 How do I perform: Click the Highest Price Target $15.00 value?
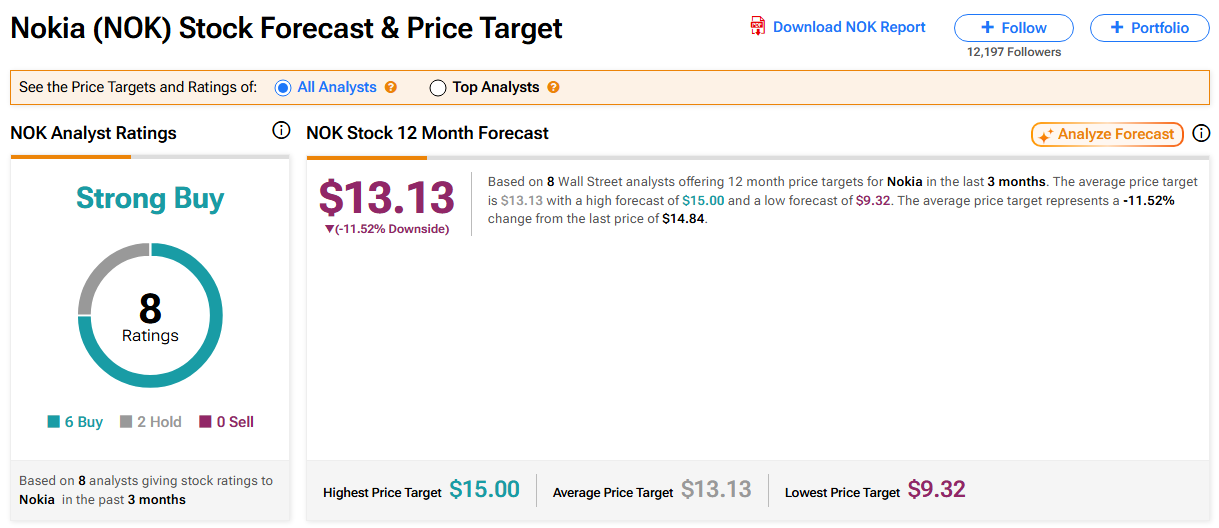coord(484,489)
